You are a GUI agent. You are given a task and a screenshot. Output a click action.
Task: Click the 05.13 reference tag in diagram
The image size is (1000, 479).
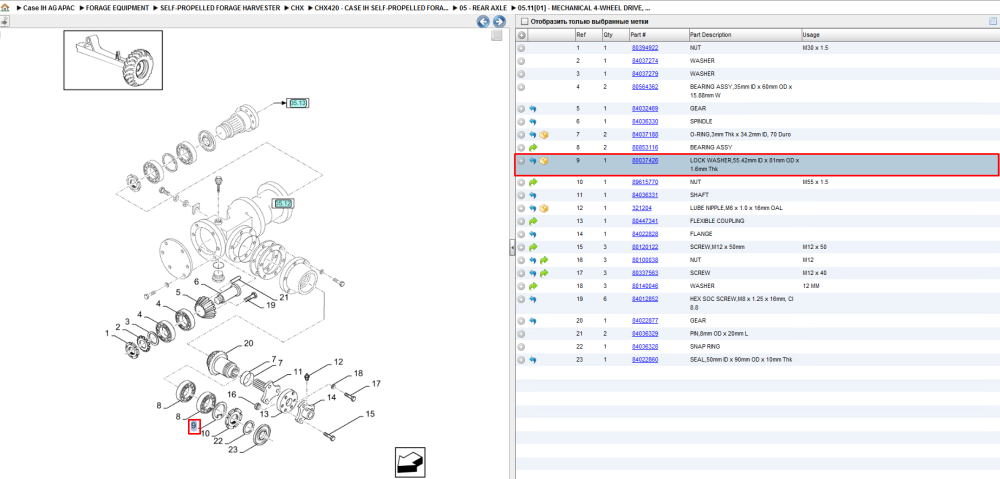[298, 102]
